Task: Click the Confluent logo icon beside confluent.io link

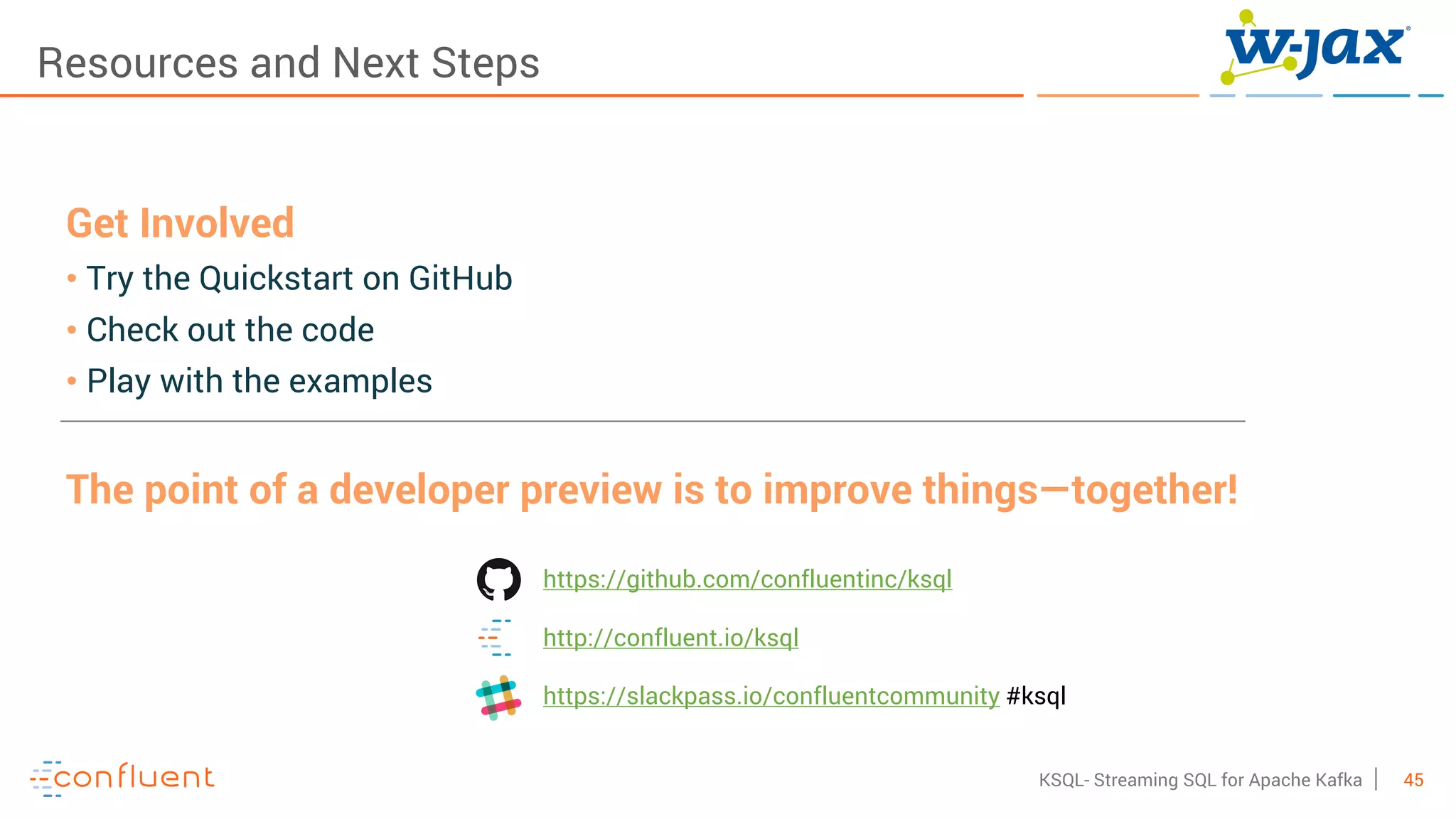Action: (495, 638)
